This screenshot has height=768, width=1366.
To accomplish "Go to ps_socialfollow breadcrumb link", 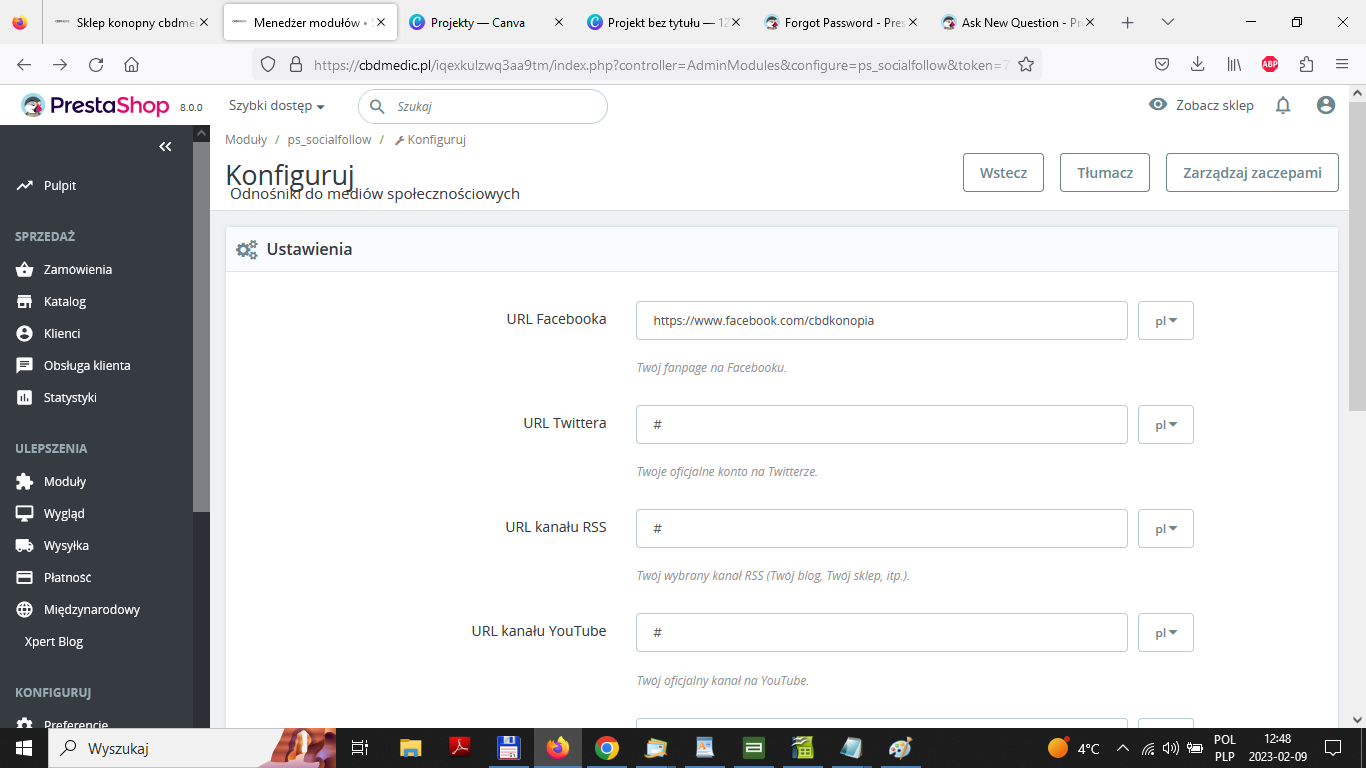I will coord(329,140).
